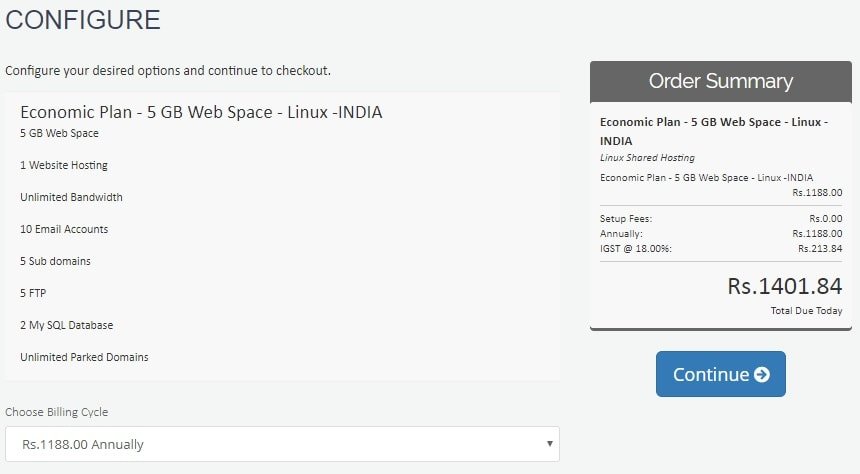Screen dimensions: 860x474
Task: Click the 10 Email Accounts feature line
Action: pyautogui.click(x=64, y=229)
